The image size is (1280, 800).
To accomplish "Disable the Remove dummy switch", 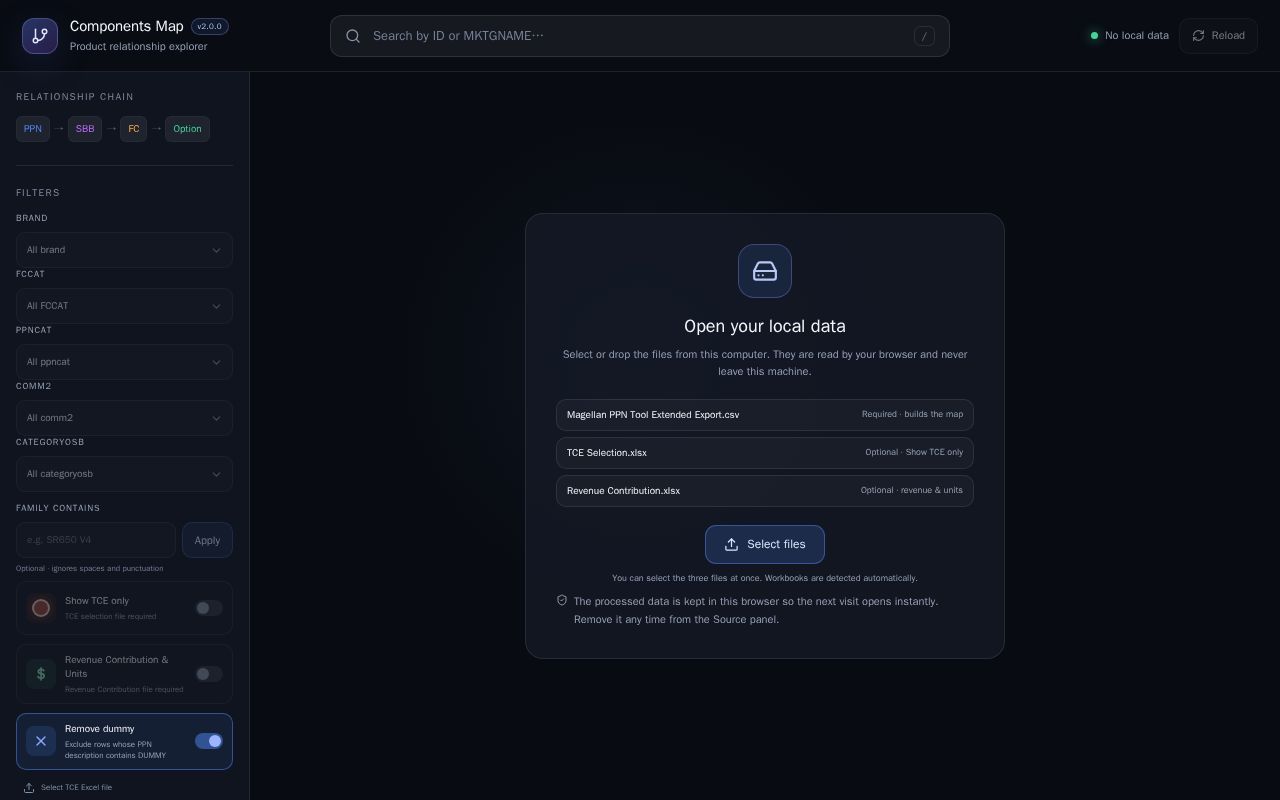I will point(209,741).
